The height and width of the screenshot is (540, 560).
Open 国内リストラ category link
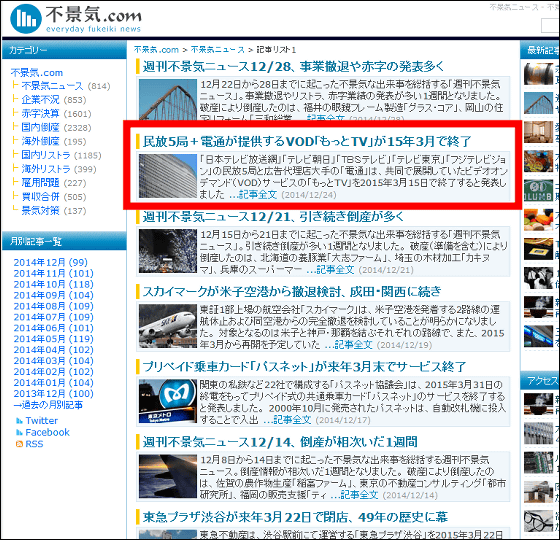tap(46, 155)
